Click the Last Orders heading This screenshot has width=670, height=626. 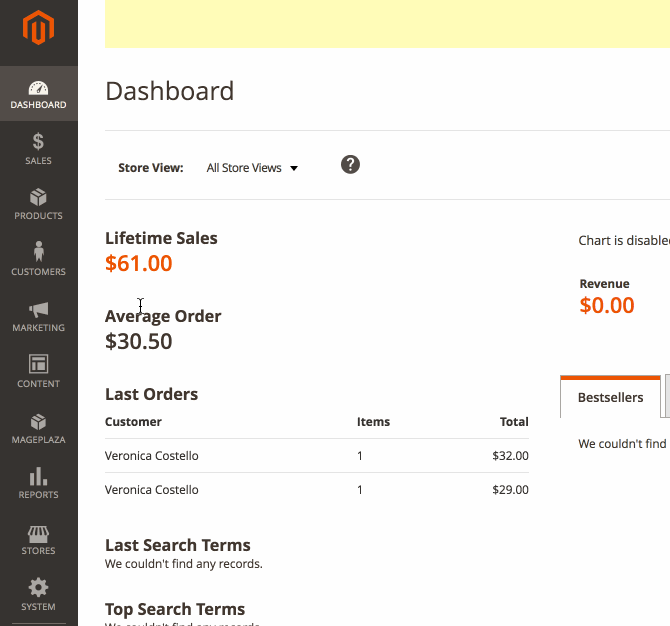point(151,394)
